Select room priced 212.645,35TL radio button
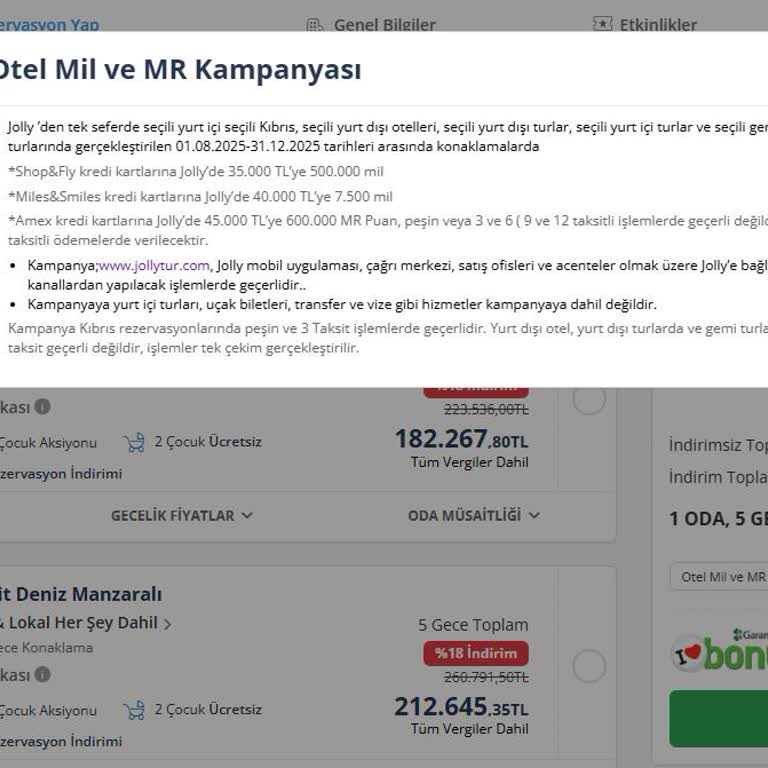 point(589,666)
